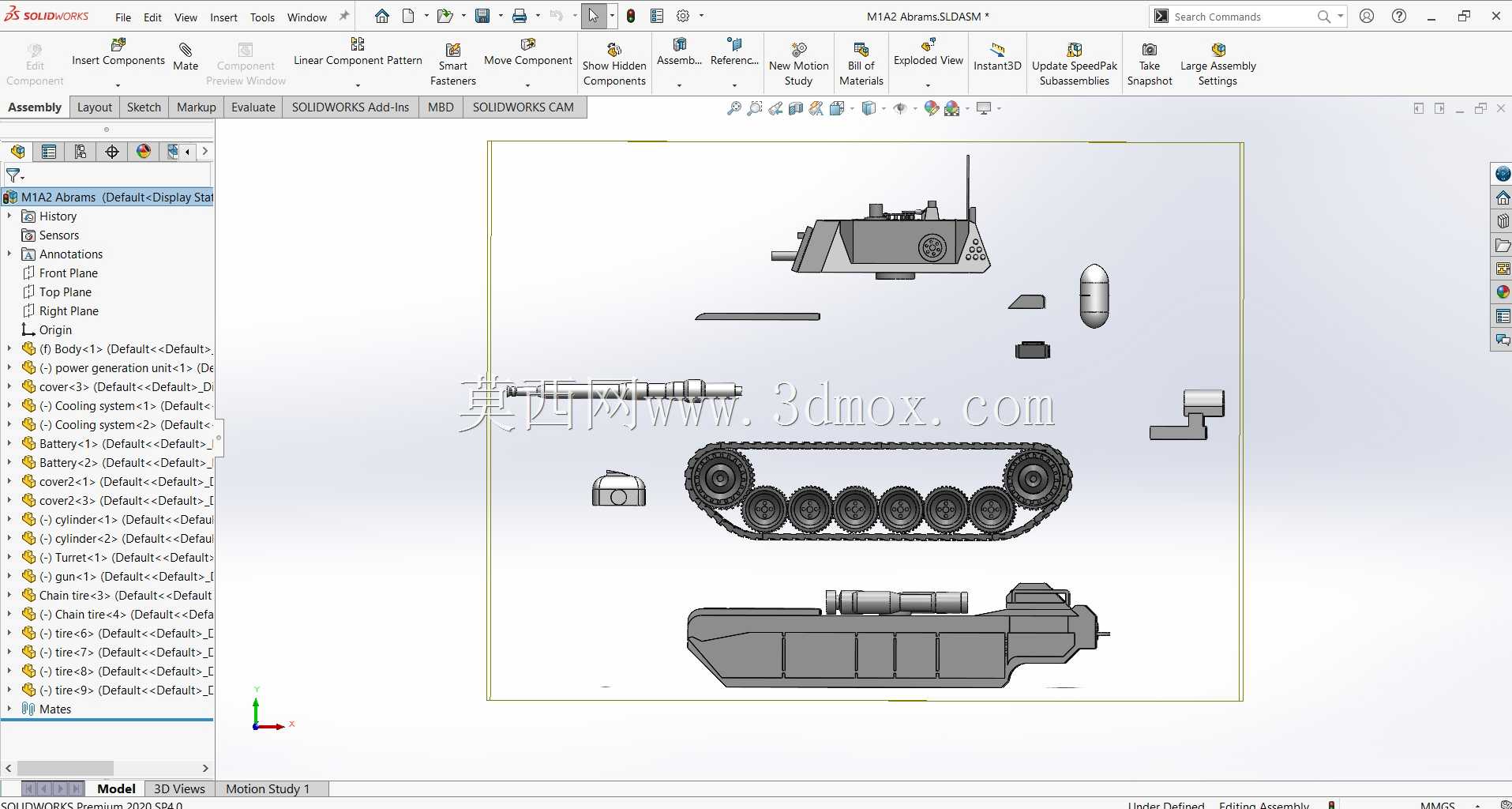Switch to the Evaluate tab
Image resolution: width=1512 pixels, height=809 pixels.
(253, 107)
